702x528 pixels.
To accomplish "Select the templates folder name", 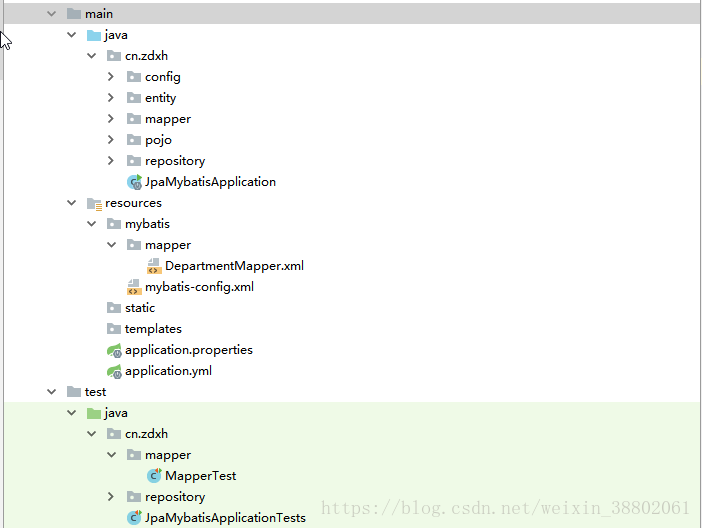I will 154,329.
